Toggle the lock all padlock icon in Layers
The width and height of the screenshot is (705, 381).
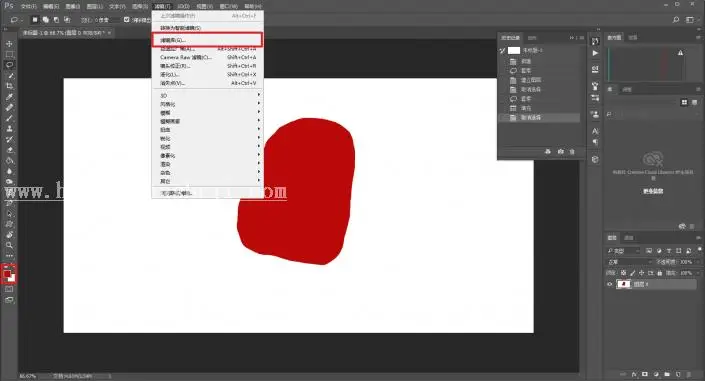pos(659,273)
